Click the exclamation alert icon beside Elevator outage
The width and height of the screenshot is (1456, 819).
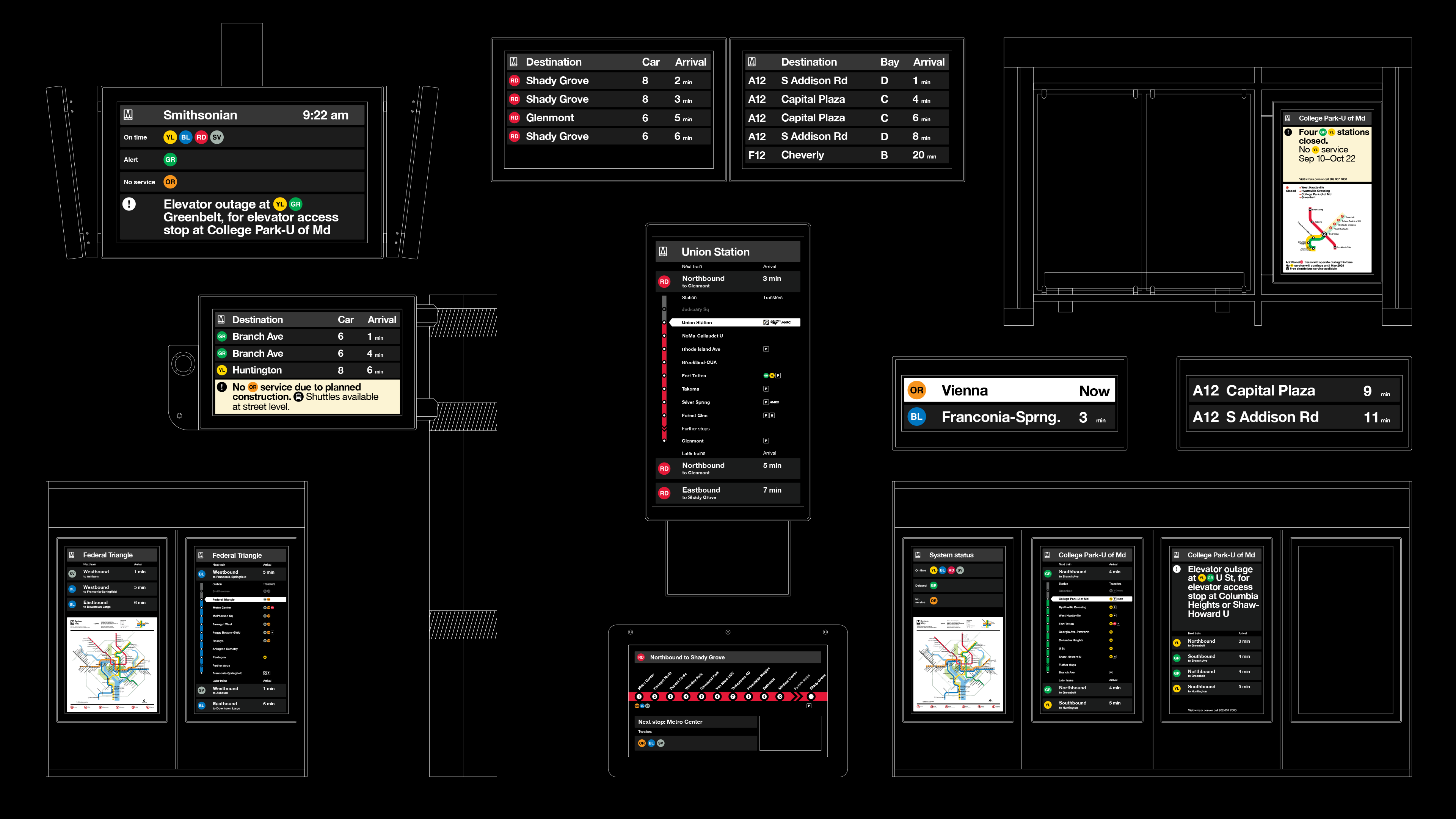[x=129, y=204]
